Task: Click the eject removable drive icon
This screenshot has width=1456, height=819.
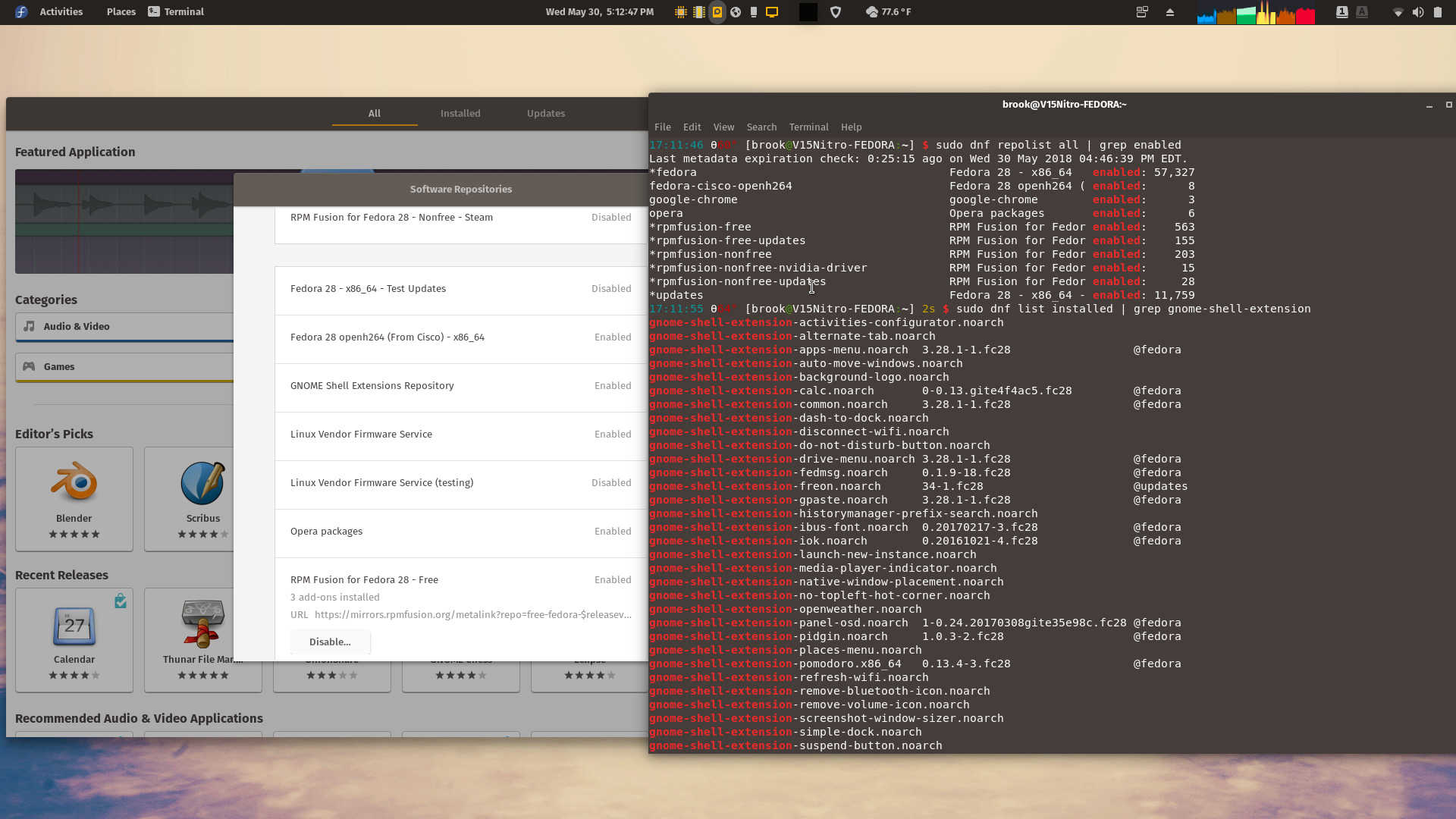Action: 1170,11
